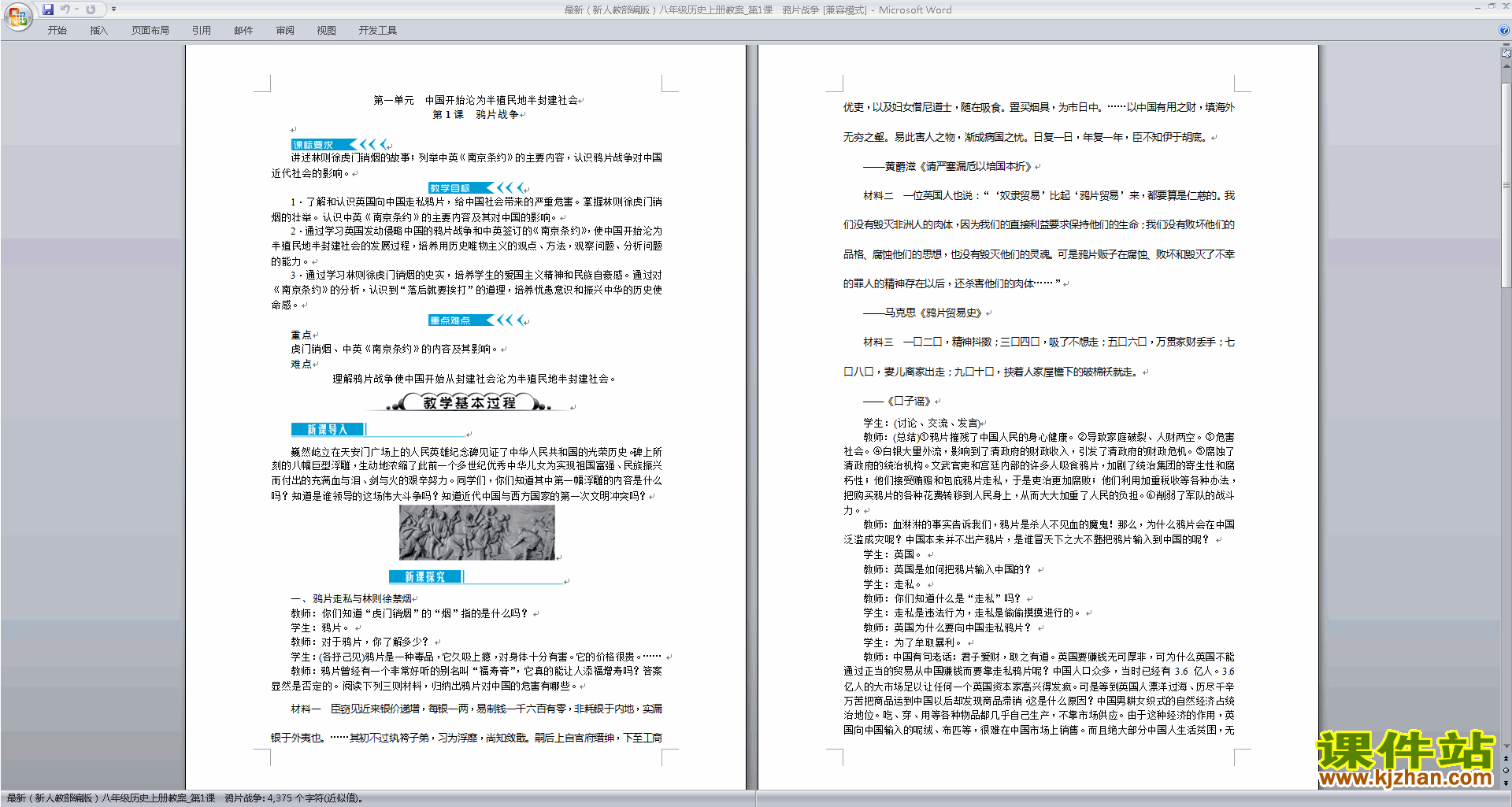This screenshot has width=1512, height=807.
Task: Select the 引用 ribbon tab
Action: (x=202, y=31)
